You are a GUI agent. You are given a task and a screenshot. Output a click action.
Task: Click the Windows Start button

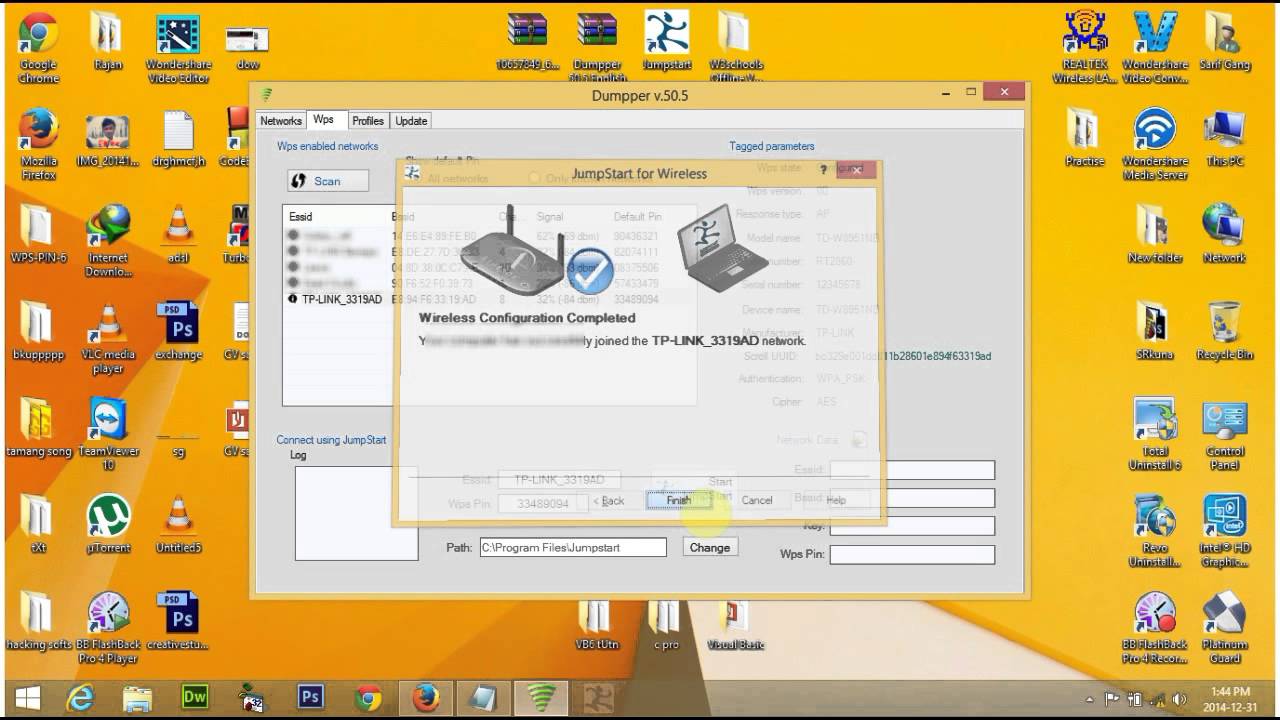point(26,698)
